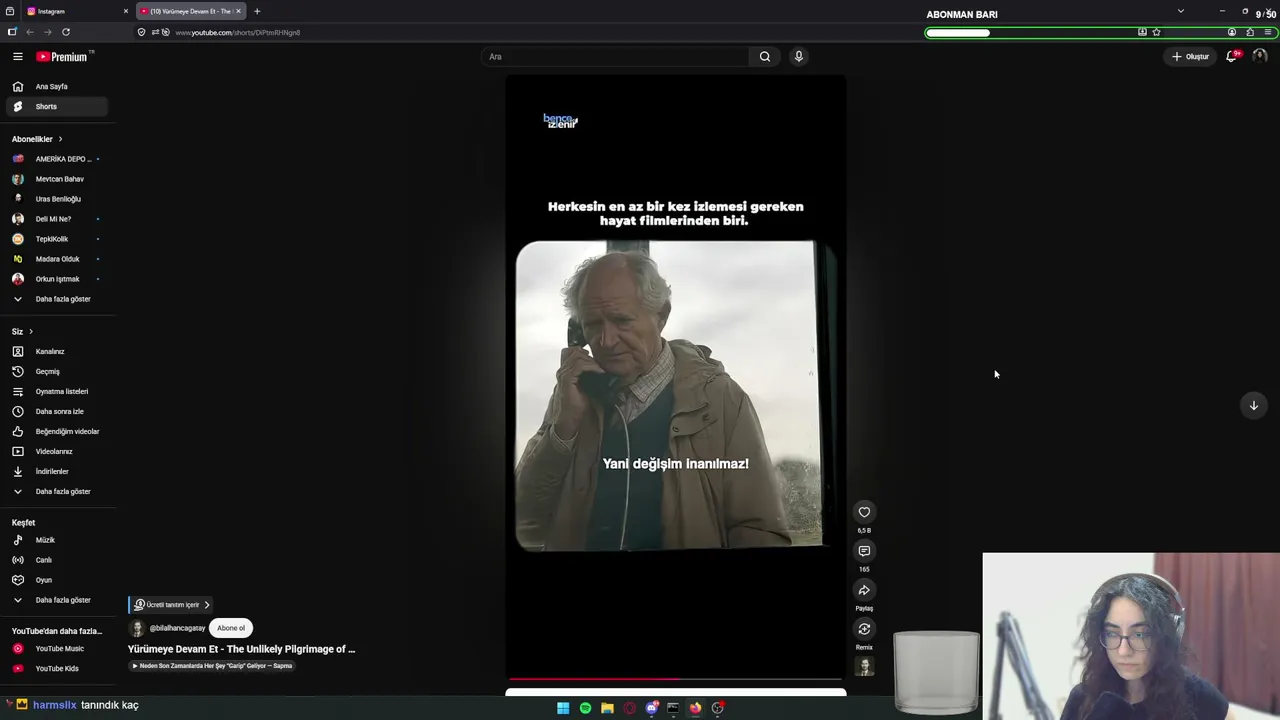Open Kanalınız in the sidebar
Image resolution: width=1280 pixels, height=720 pixels.
tap(57, 352)
